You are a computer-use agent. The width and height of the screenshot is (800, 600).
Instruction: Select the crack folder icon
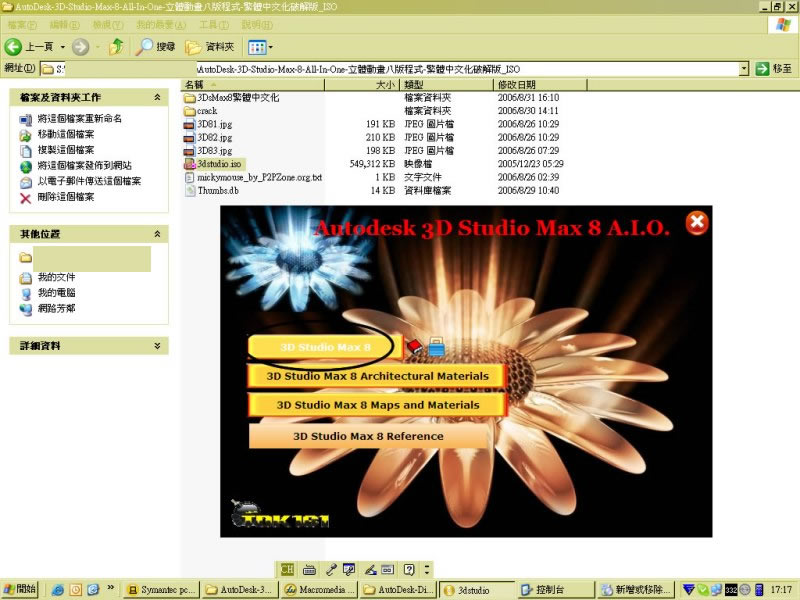(190, 111)
